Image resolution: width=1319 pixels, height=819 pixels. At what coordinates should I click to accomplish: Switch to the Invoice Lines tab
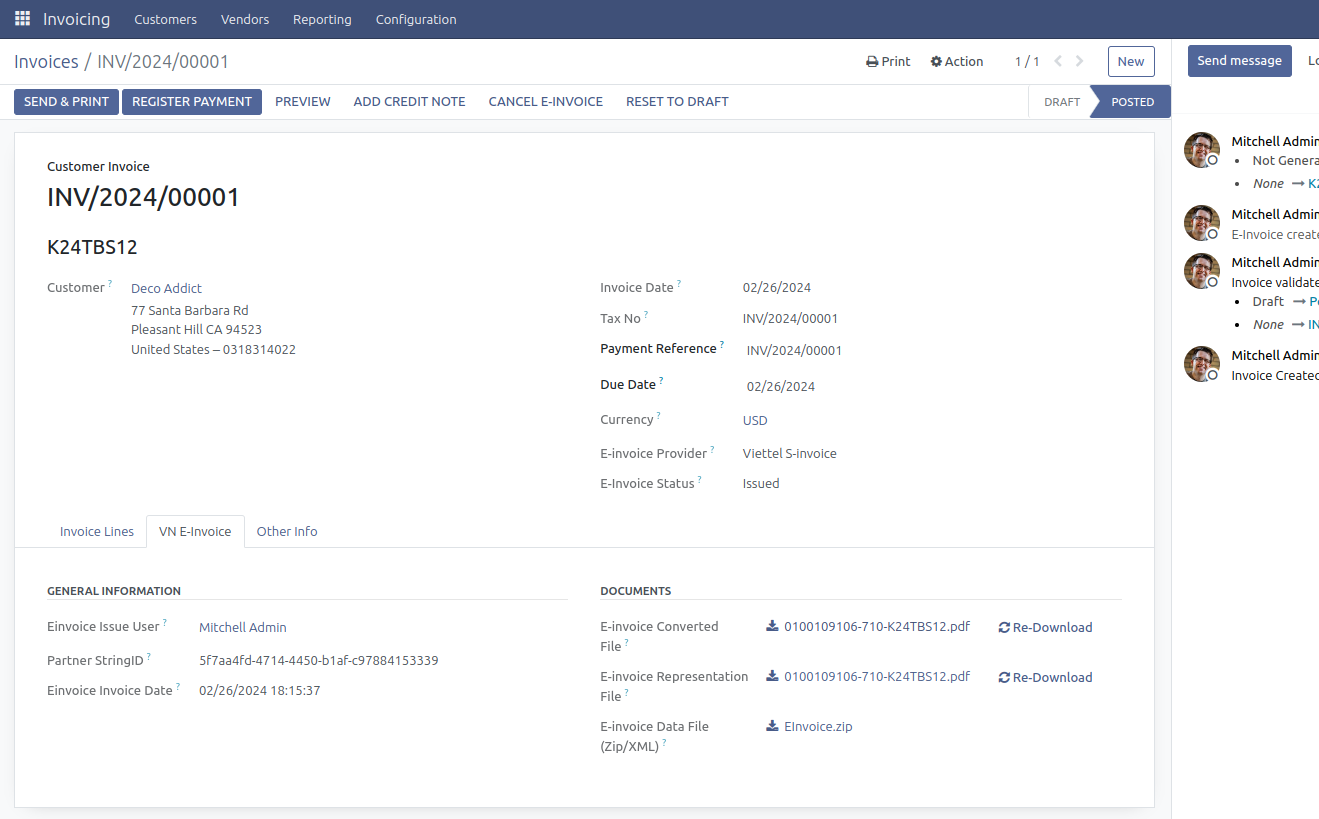[97, 532]
